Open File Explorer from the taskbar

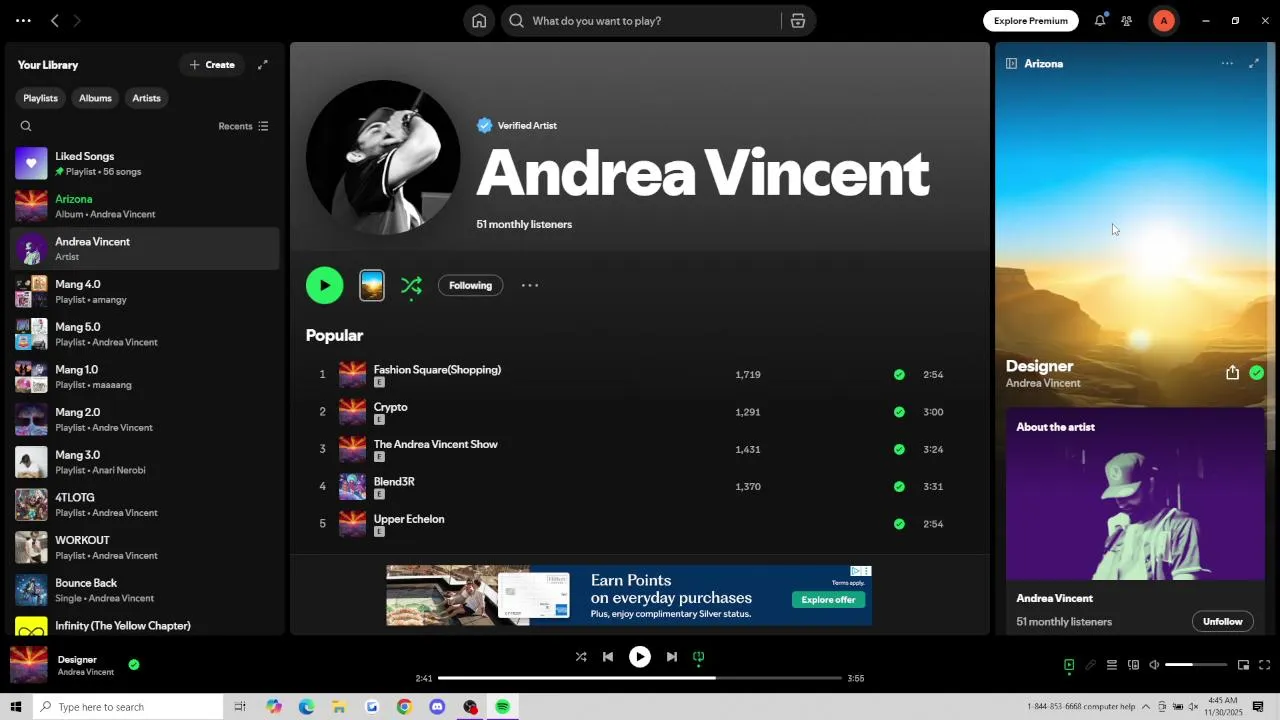pyautogui.click(x=339, y=707)
